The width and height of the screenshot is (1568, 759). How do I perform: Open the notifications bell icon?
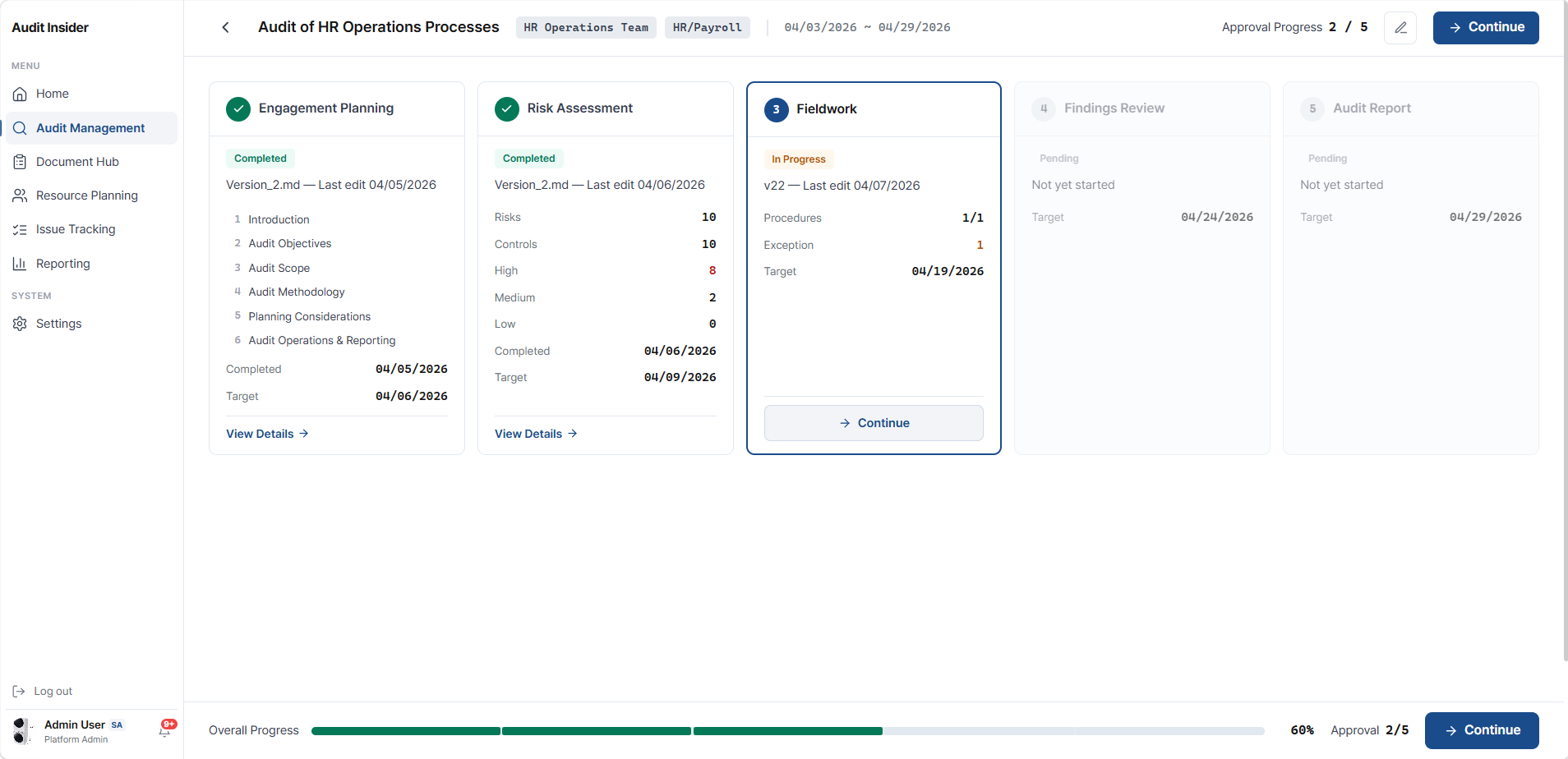click(x=165, y=729)
